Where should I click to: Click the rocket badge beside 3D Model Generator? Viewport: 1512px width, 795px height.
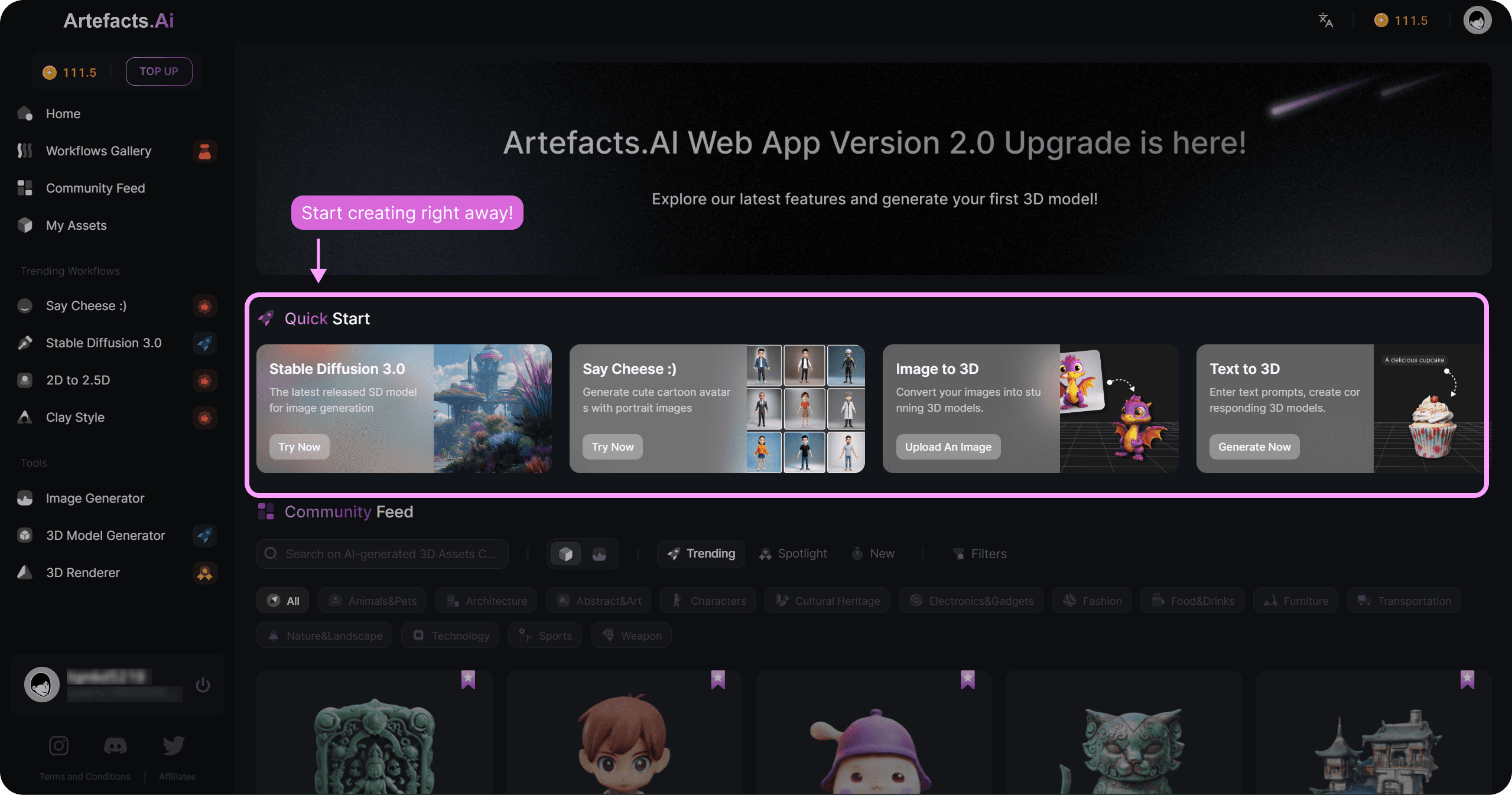(205, 536)
